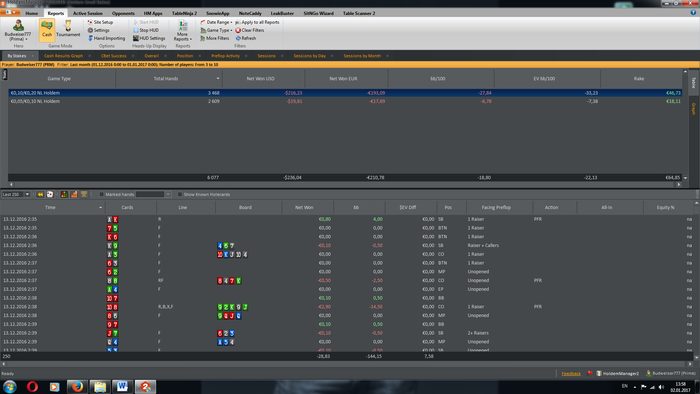Screen dimensions: 700x394
Task: Enable Show Known Holecards checkbox
Action: pos(180,194)
